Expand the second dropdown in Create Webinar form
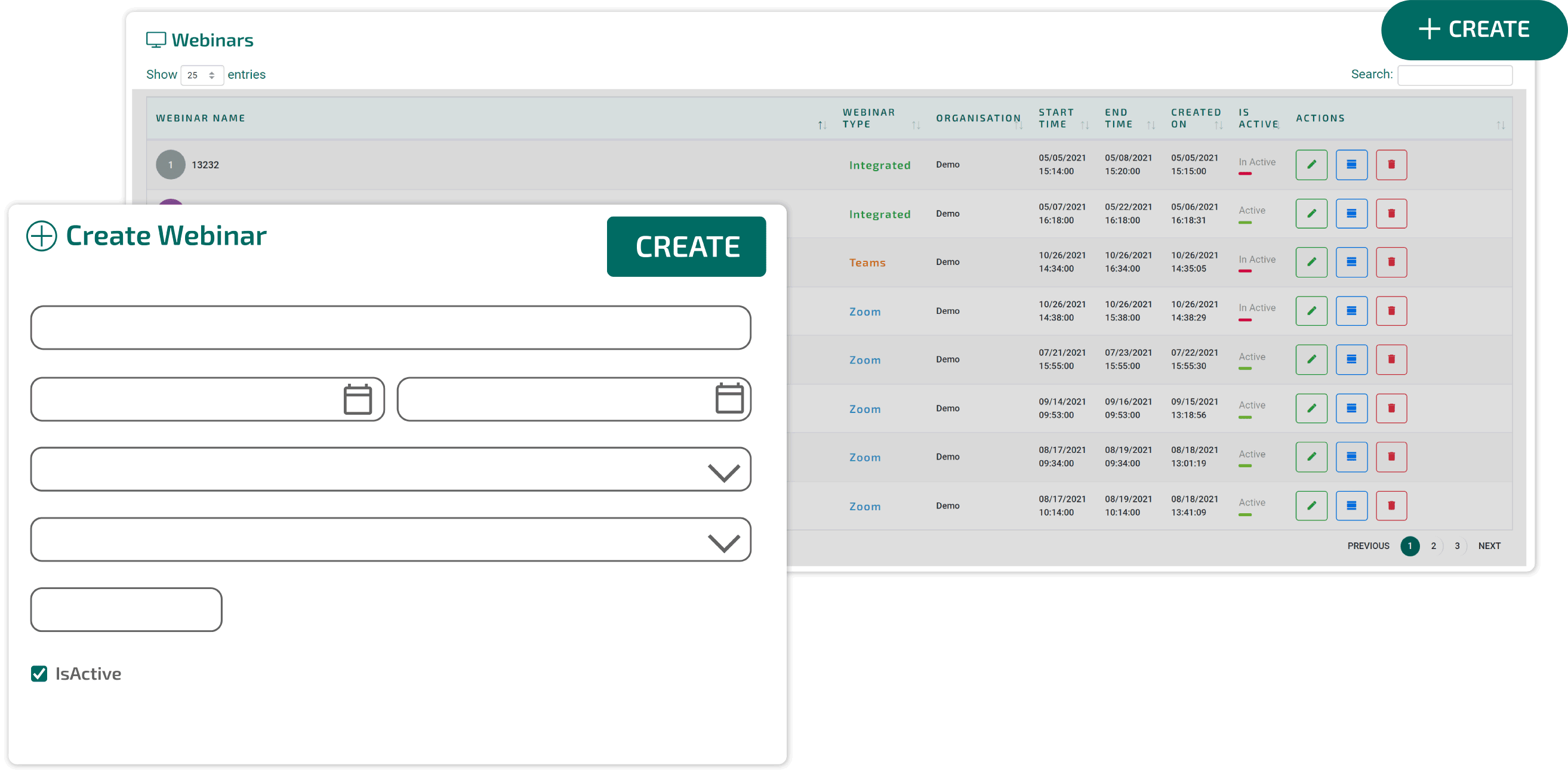Image resolution: width=1568 pixels, height=774 pixels. pos(723,539)
